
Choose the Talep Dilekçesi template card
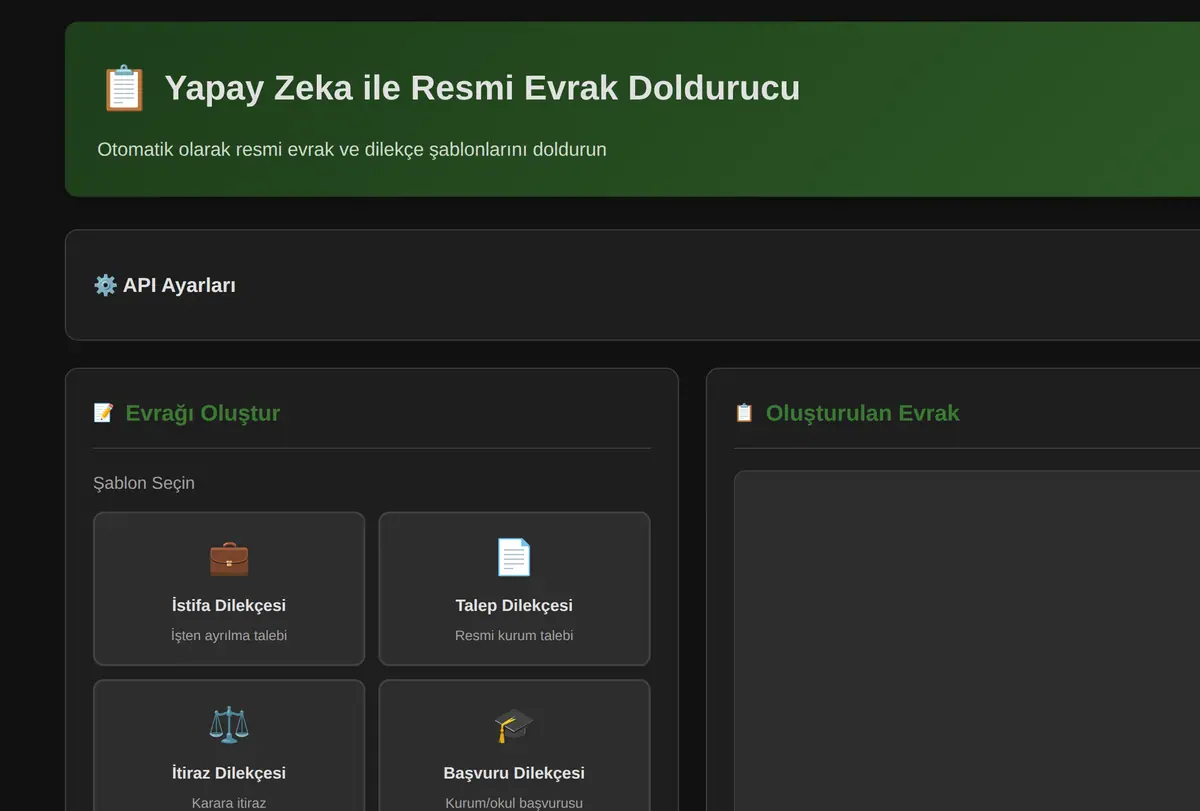point(514,589)
